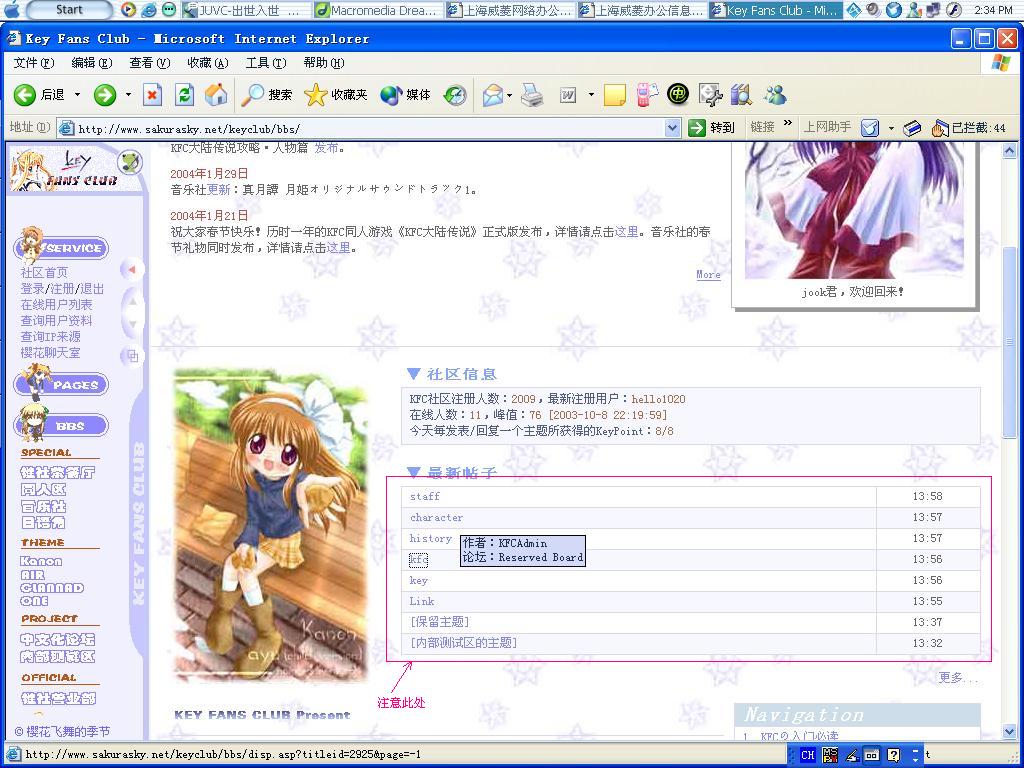Screen dimensions: 1024x768
Task: Click the BBS sidebar button
Action: point(61,426)
